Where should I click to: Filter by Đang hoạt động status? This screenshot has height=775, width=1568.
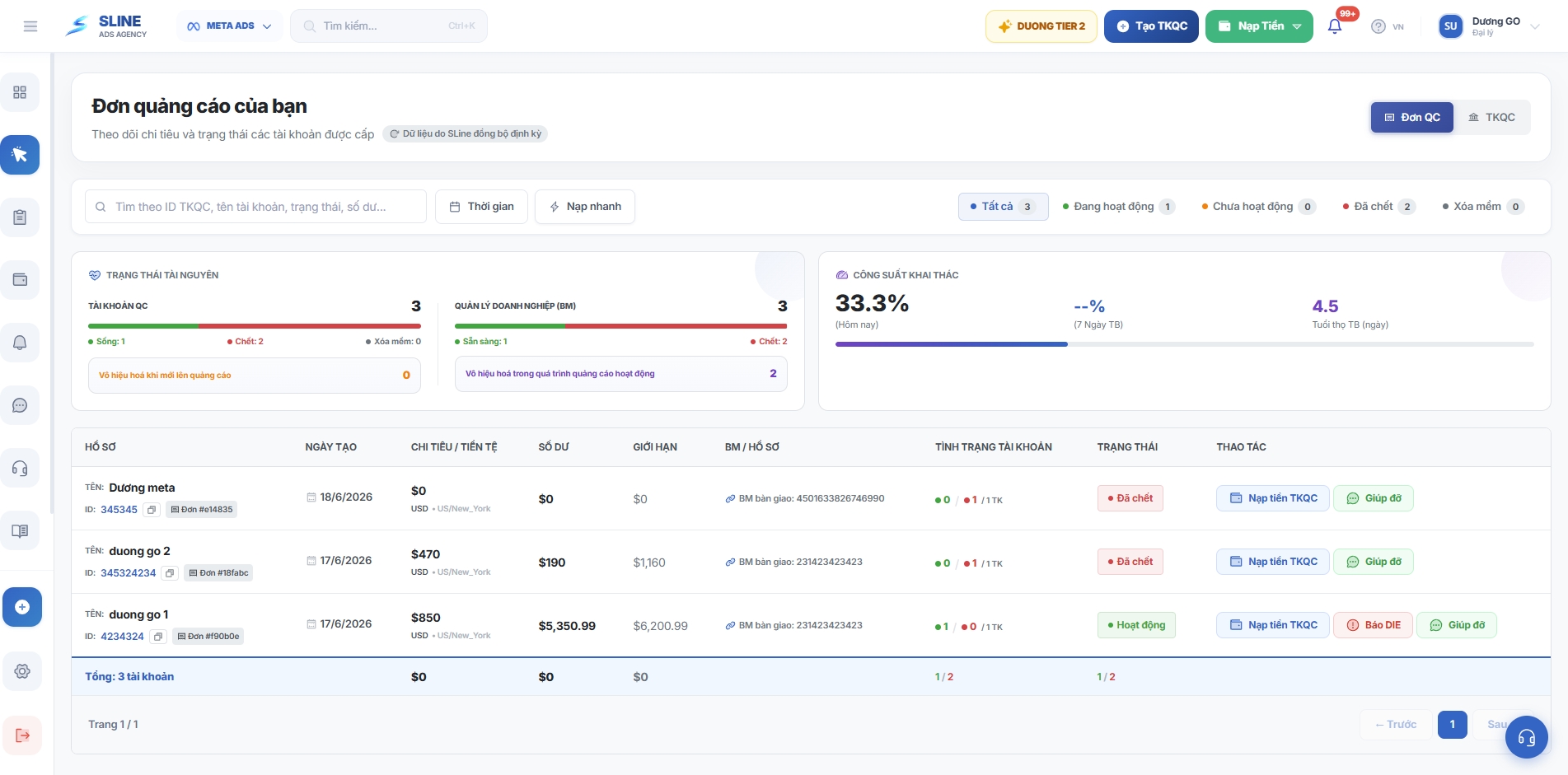pos(1118,207)
